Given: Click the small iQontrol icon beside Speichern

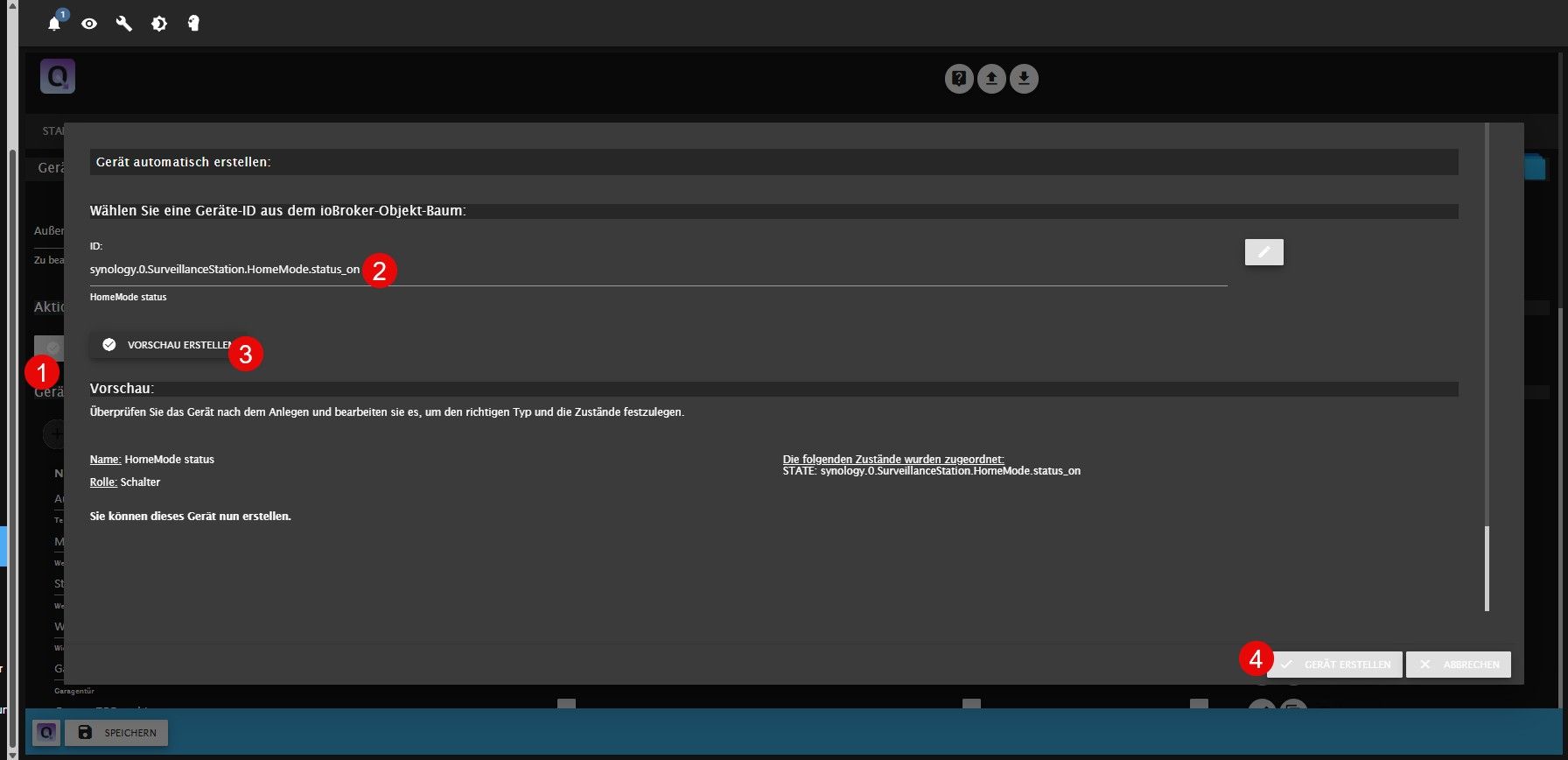Looking at the screenshot, I should point(46,732).
